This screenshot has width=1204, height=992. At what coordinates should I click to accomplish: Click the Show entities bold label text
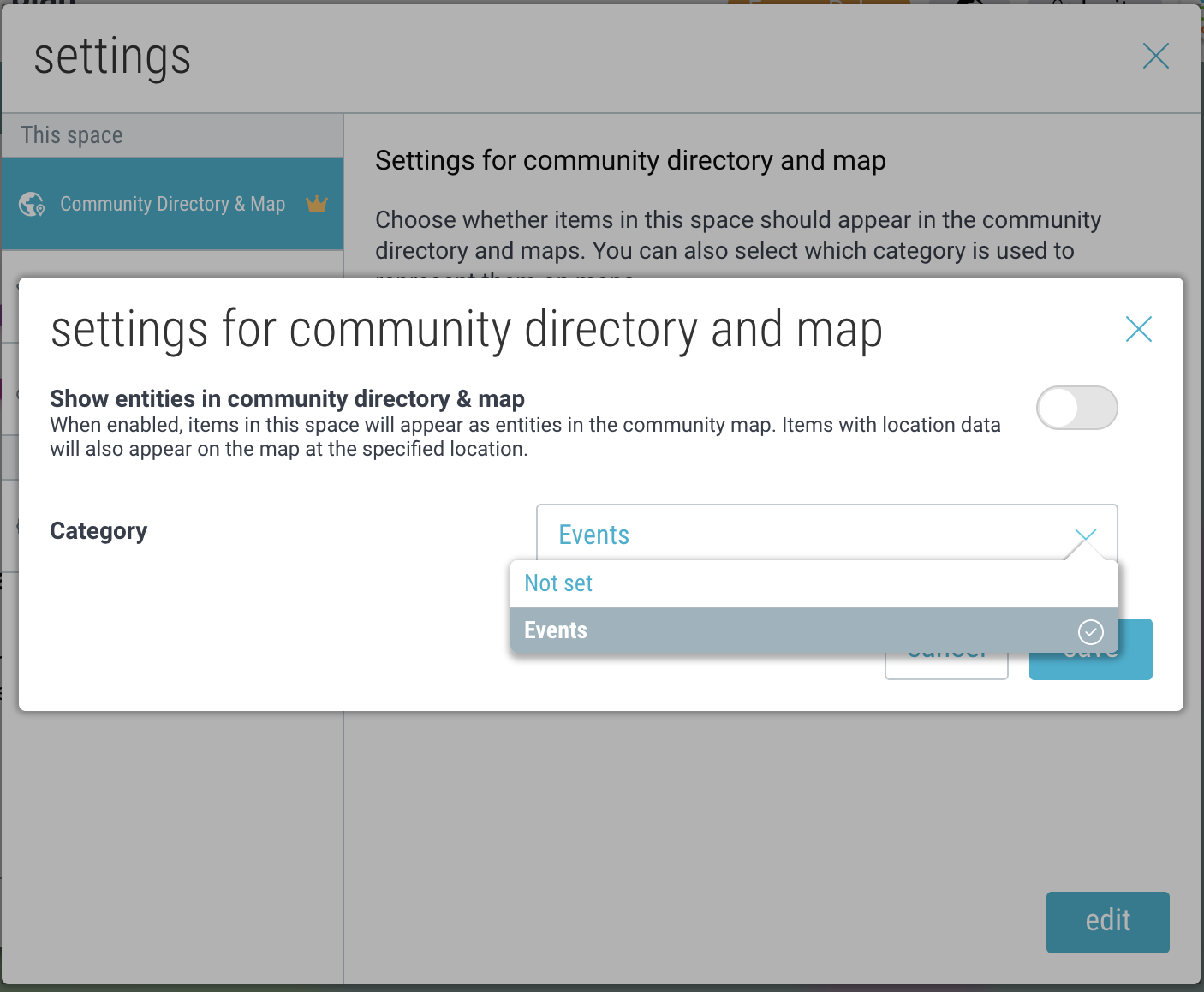(x=287, y=398)
